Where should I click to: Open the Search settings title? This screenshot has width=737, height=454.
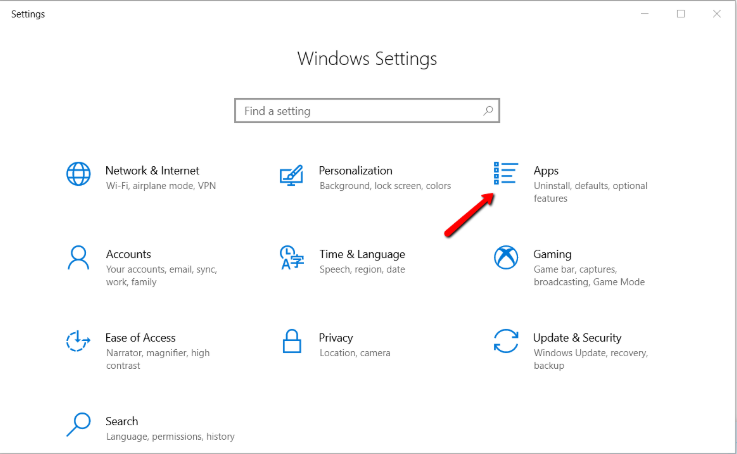(x=122, y=421)
